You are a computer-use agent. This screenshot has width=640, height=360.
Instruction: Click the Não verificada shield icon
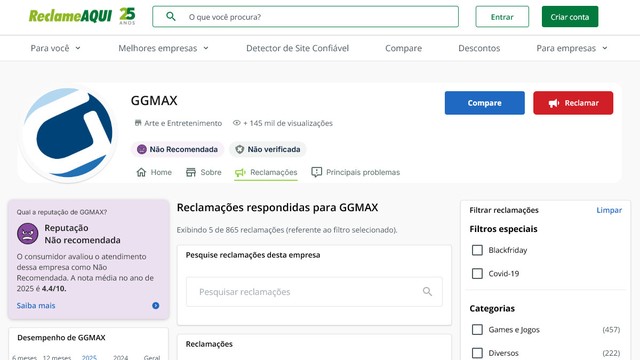(240, 149)
